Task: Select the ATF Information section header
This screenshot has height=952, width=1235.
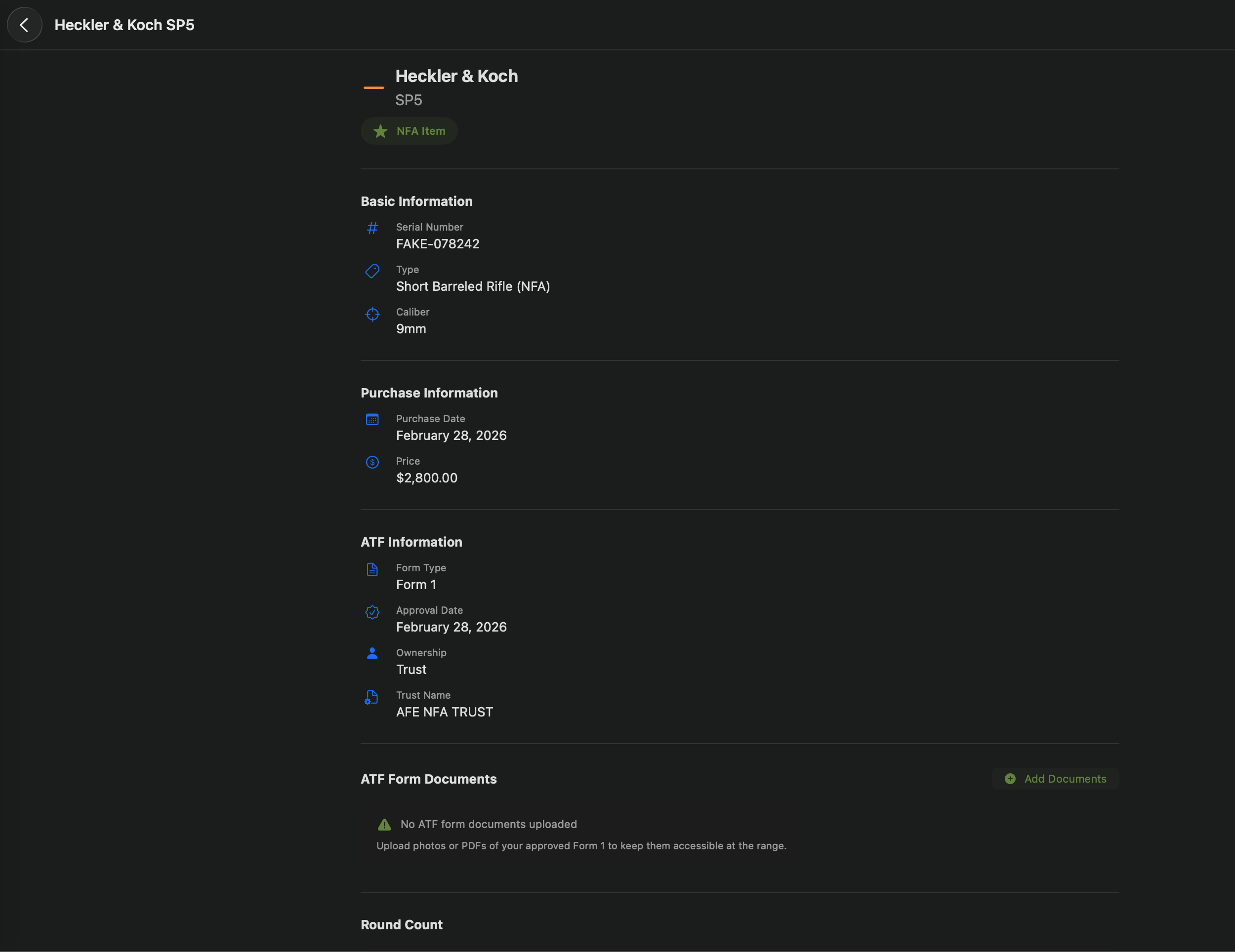Action: (411, 542)
